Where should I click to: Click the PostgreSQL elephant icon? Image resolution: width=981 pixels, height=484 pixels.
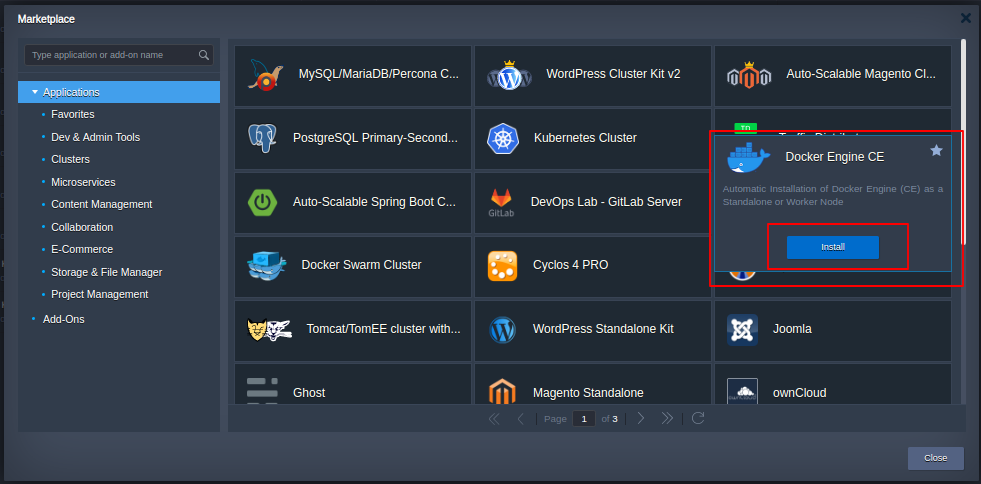tap(263, 138)
